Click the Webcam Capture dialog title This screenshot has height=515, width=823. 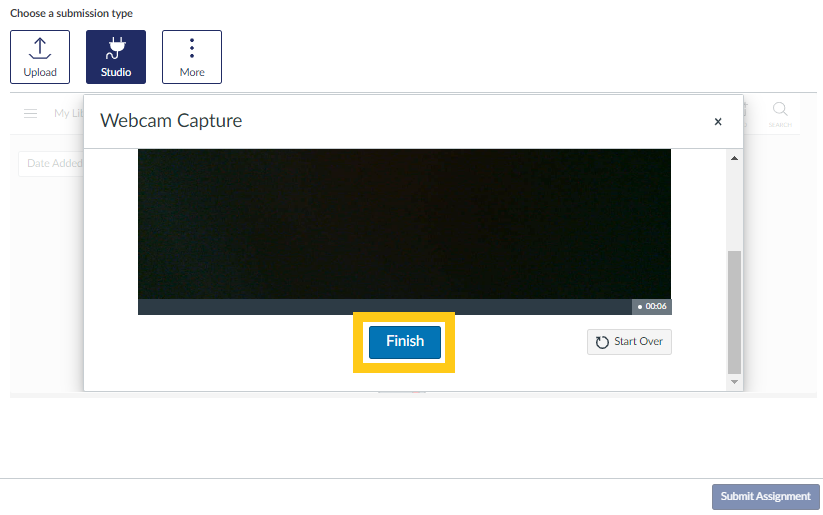[171, 121]
